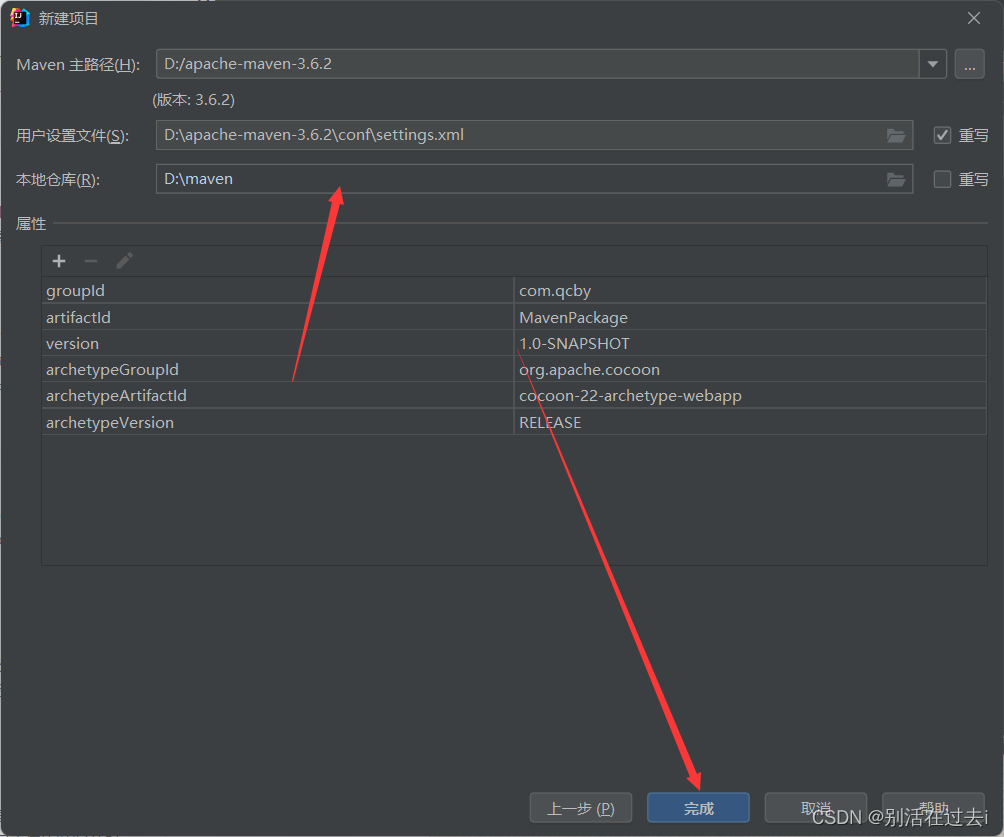Select the archetypeGroupId property name
Viewport: 1004px width, 837px height.
pyautogui.click(x=112, y=370)
